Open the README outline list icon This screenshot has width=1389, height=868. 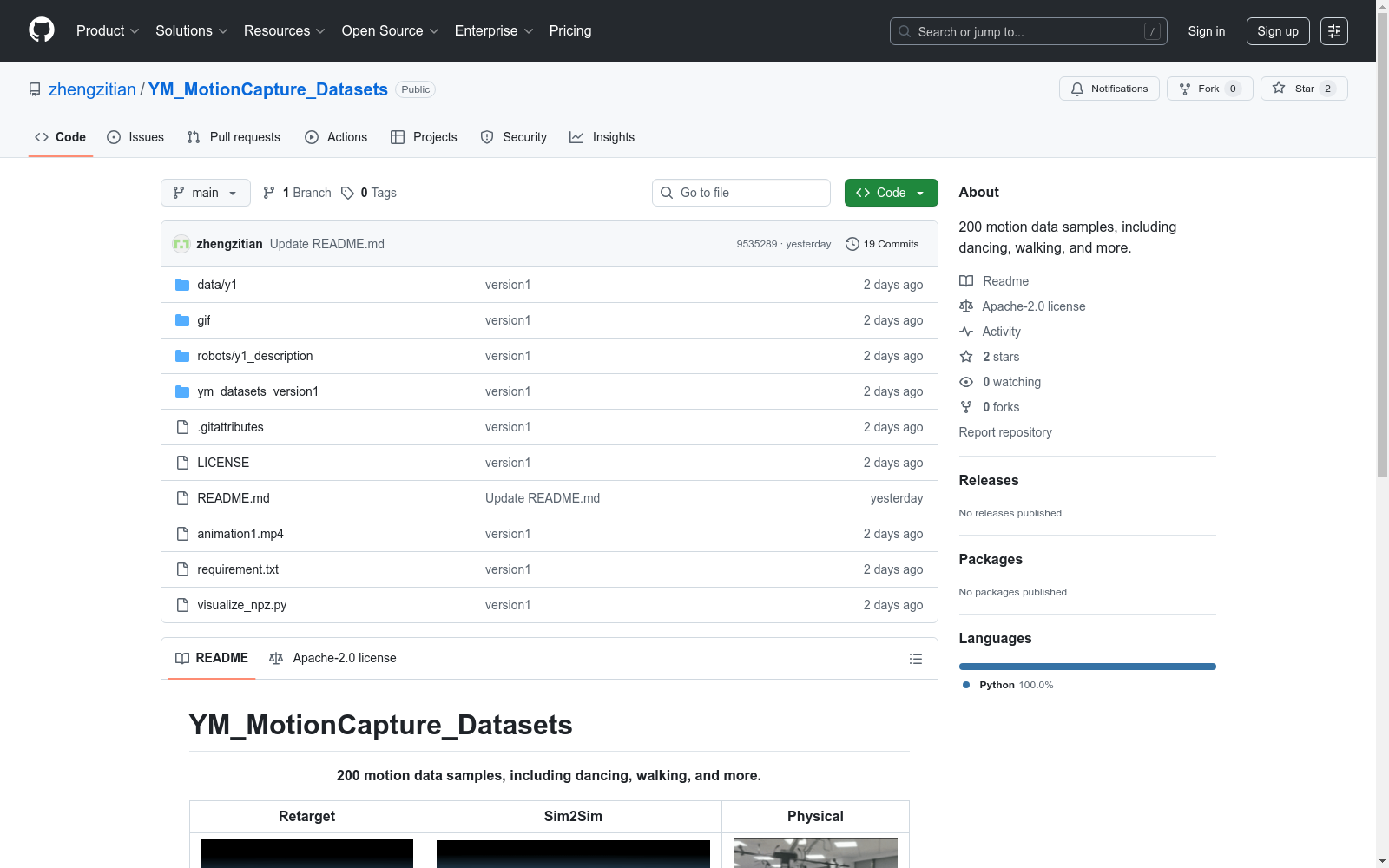[915, 659]
